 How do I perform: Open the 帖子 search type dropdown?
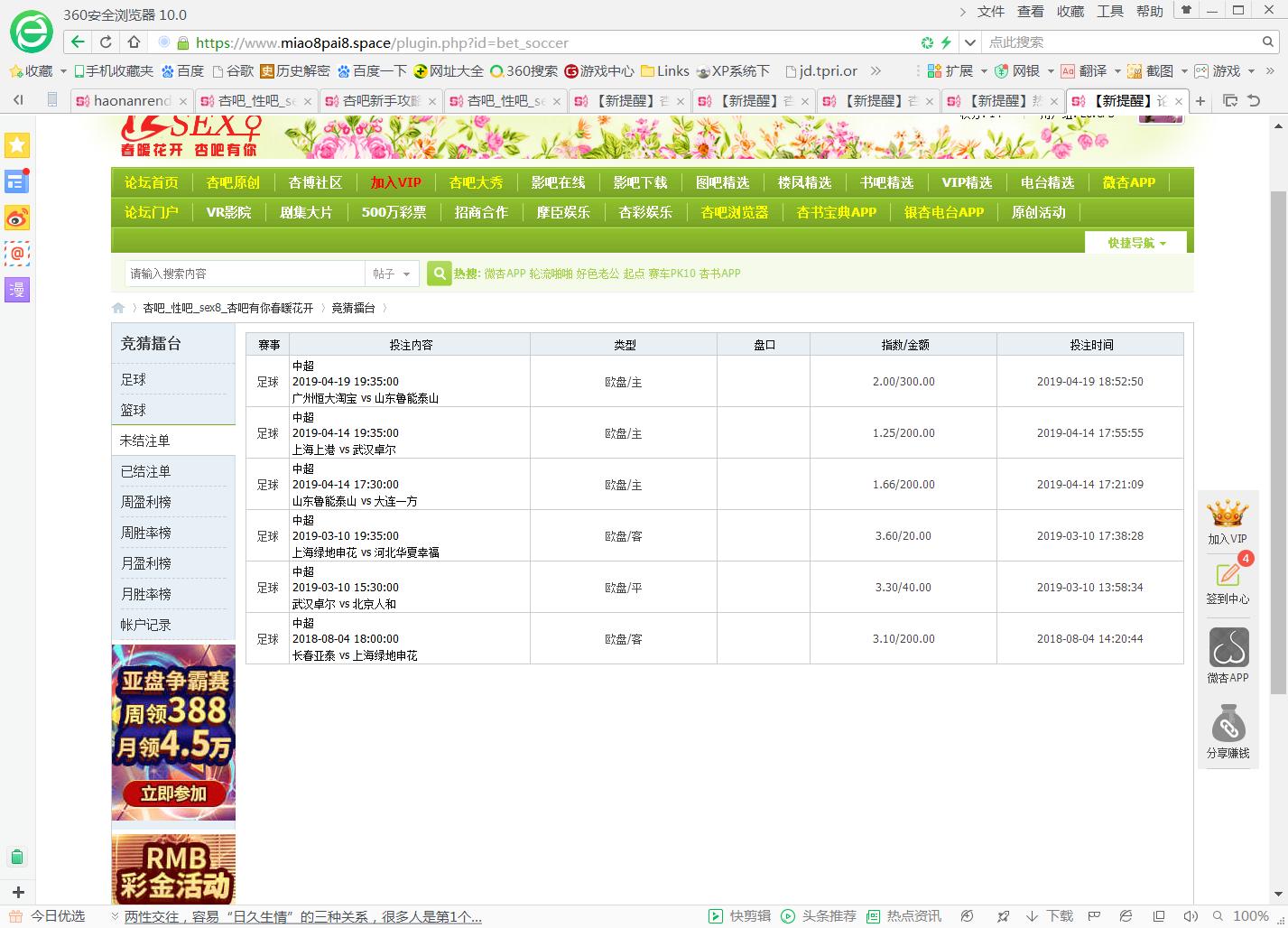[392, 274]
